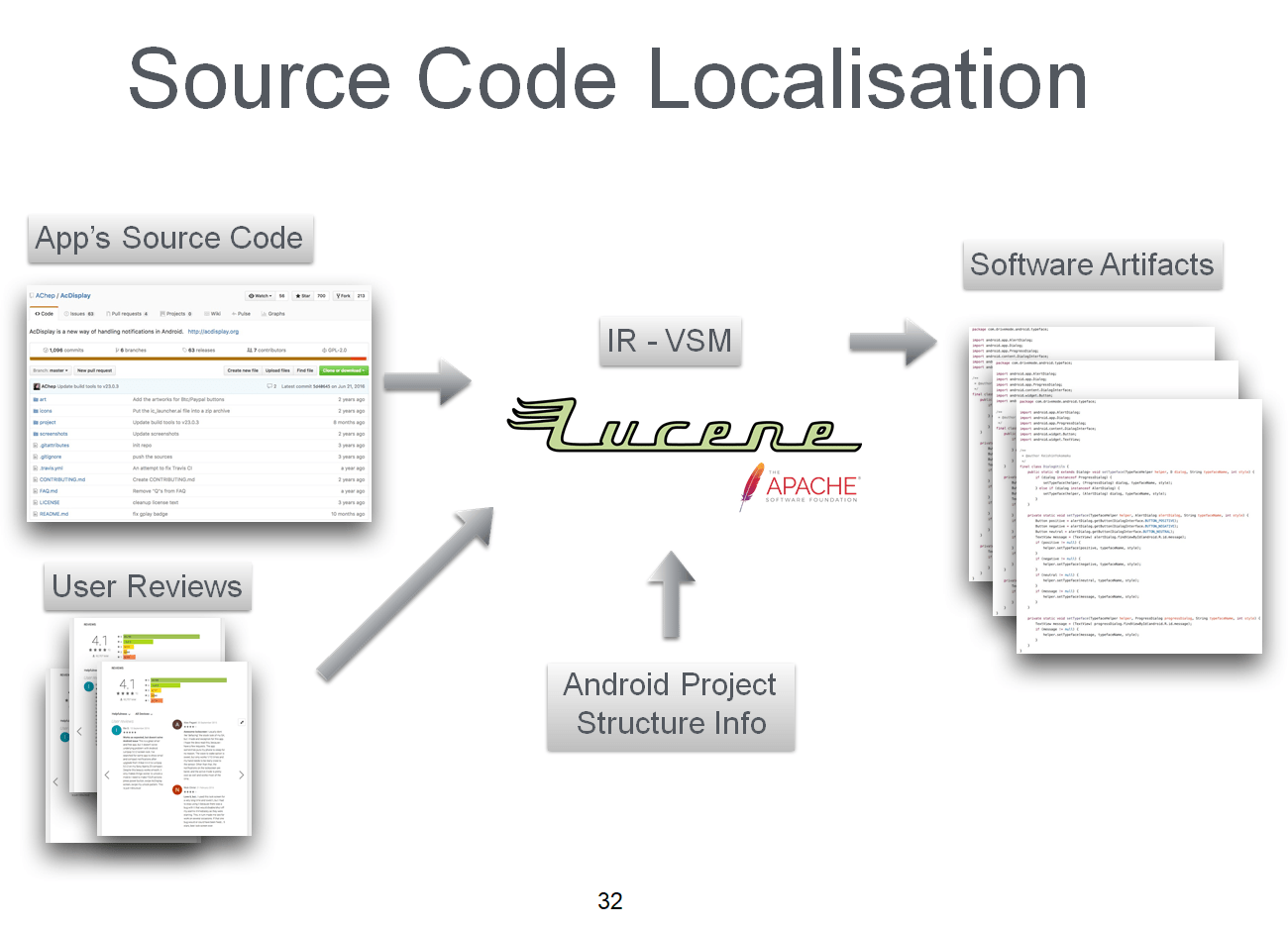
Task: Select the Code tab
Action: click(44, 314)
